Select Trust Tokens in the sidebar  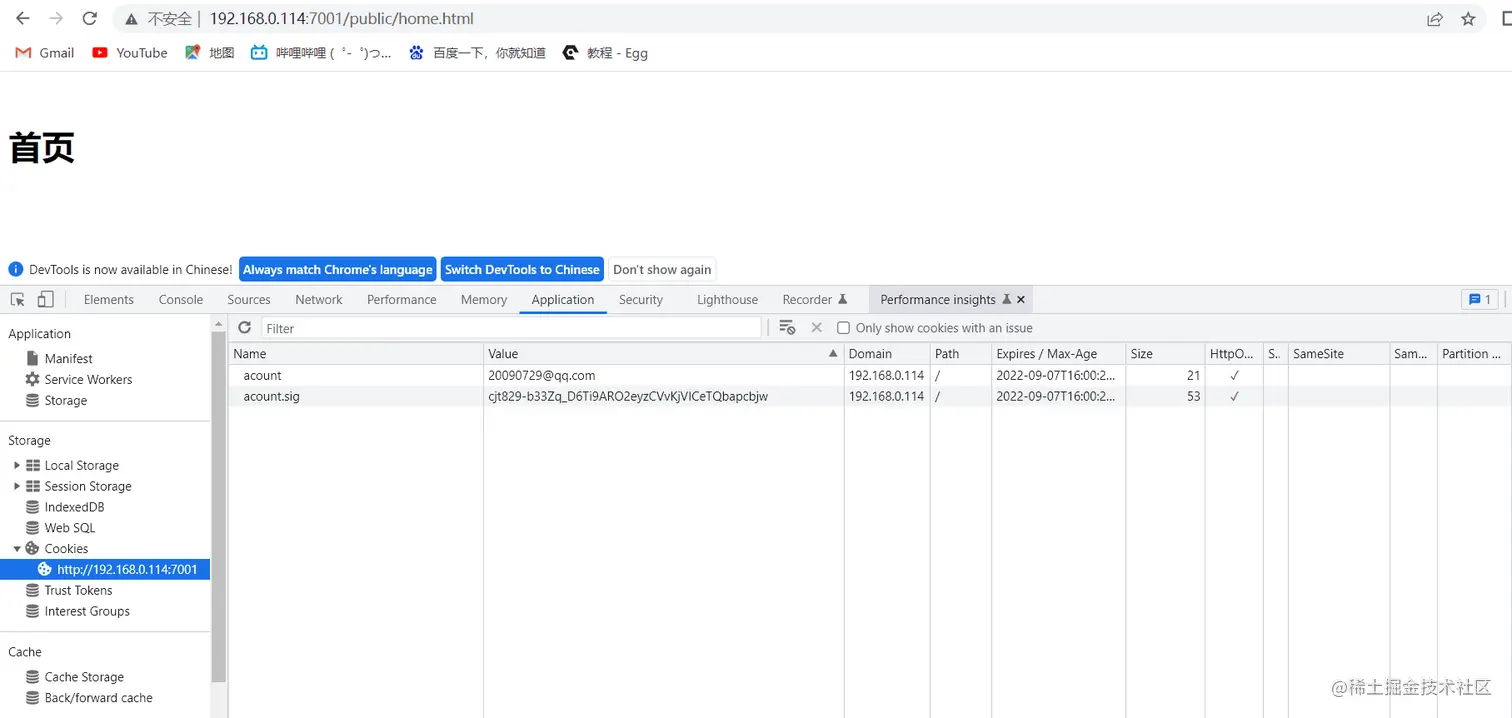coord(69,590)
